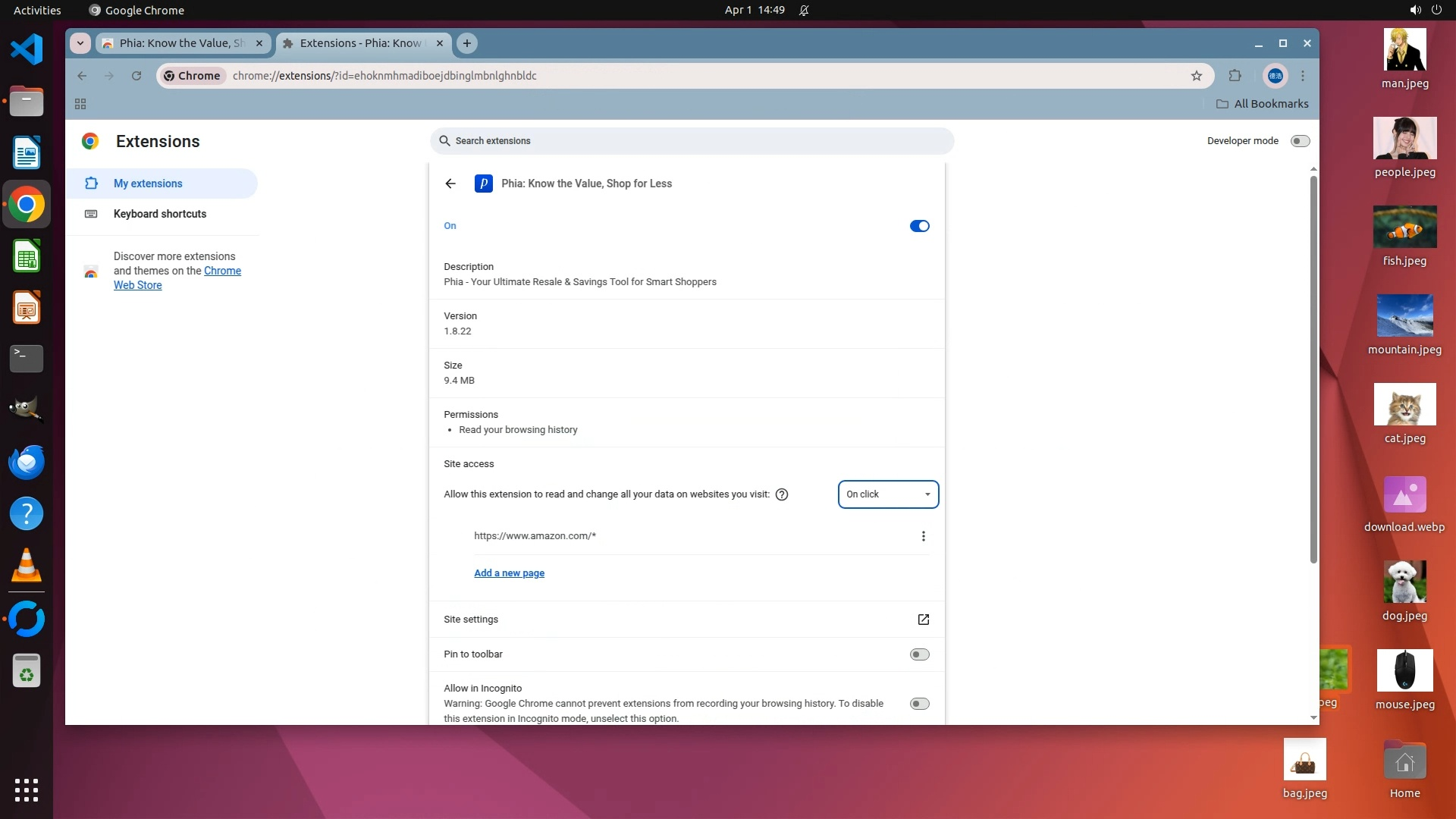Open the apps grid in bookmarks bar

tap(80, 104)
